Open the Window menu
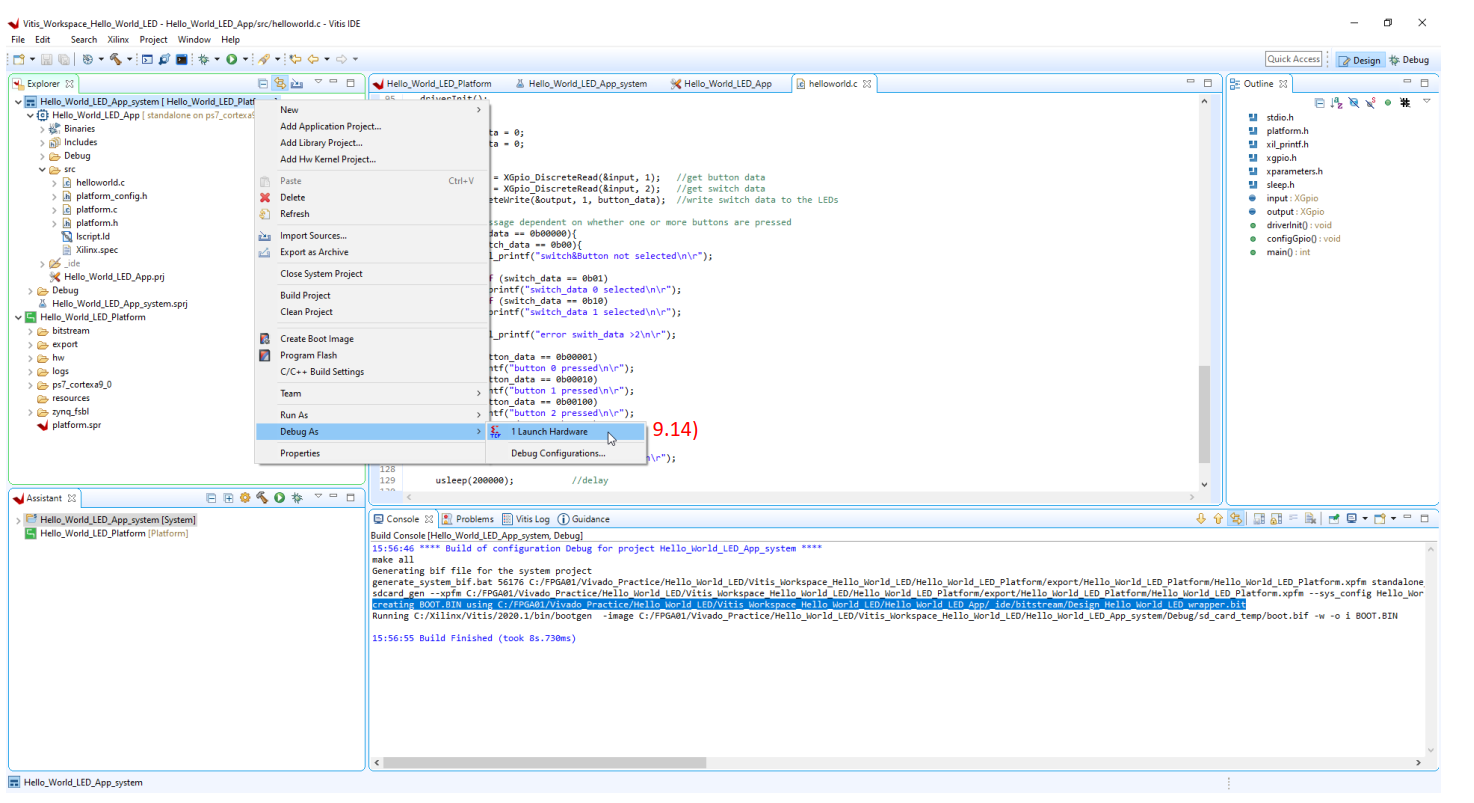Image resolution: width=1474 pixels, height=803 pixels. 194,40
